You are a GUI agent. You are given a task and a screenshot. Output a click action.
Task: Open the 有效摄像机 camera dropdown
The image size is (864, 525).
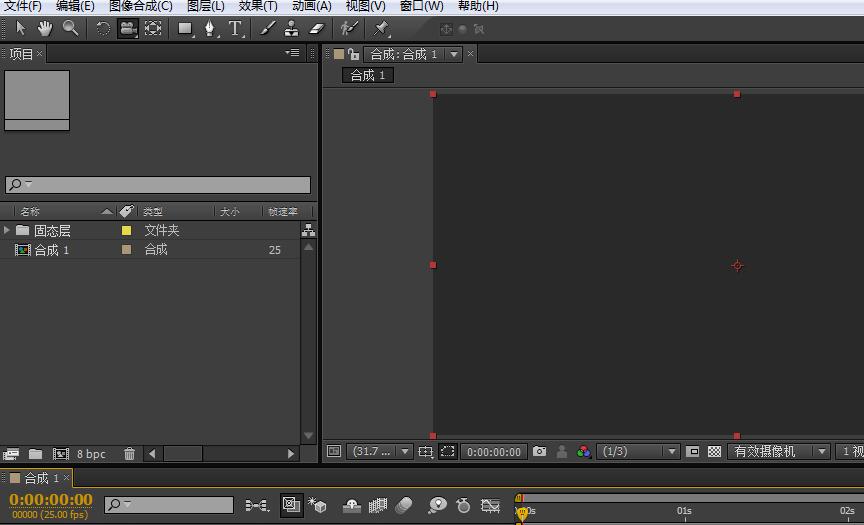click(779, 452)
